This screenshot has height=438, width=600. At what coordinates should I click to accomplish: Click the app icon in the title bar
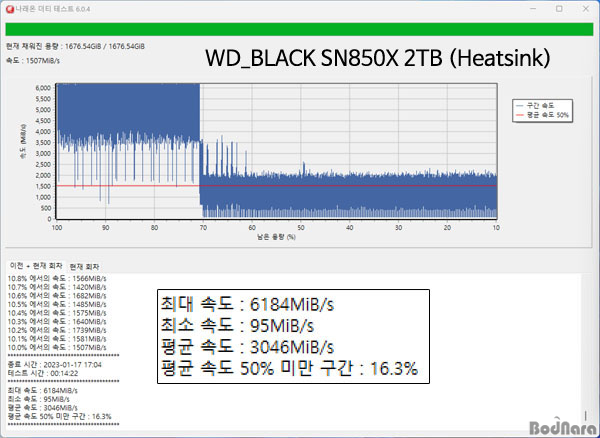(x=10, y=9)
